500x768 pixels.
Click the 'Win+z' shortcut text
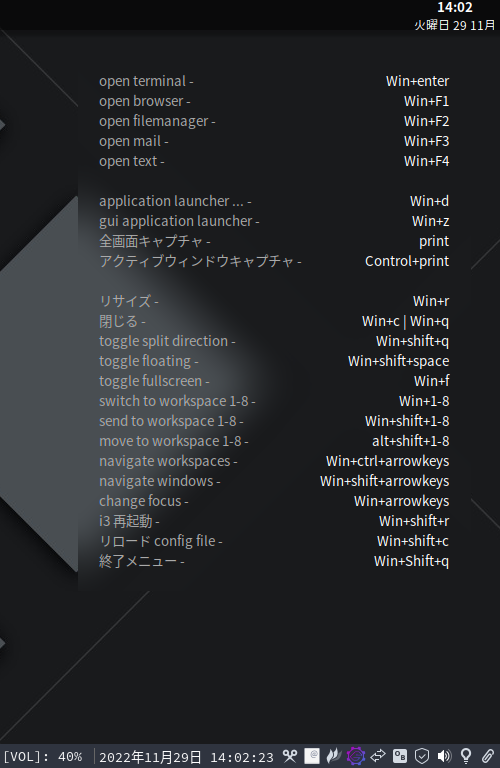(x=430, y=221)
